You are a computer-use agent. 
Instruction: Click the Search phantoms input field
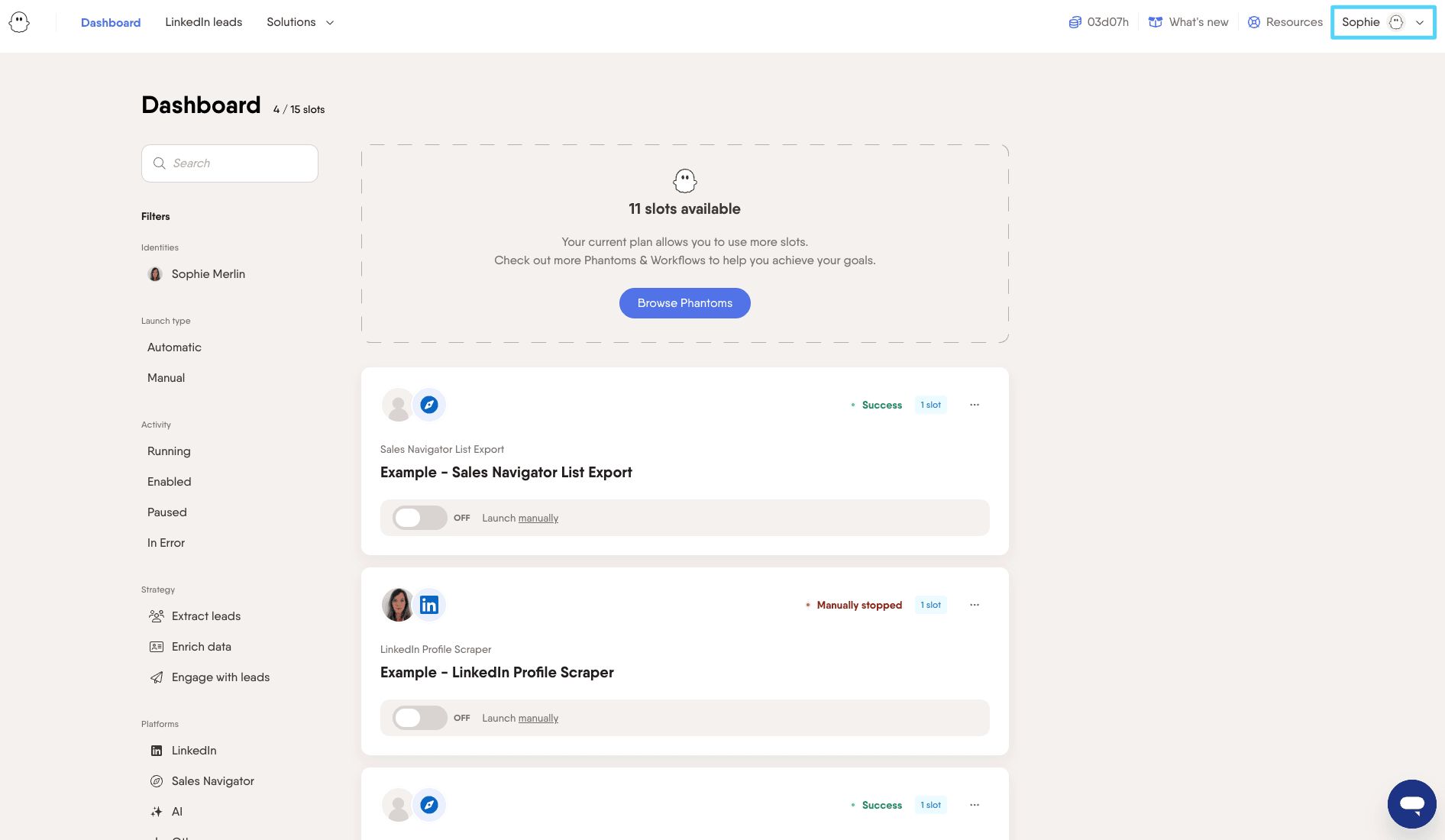tap(230, 163)
